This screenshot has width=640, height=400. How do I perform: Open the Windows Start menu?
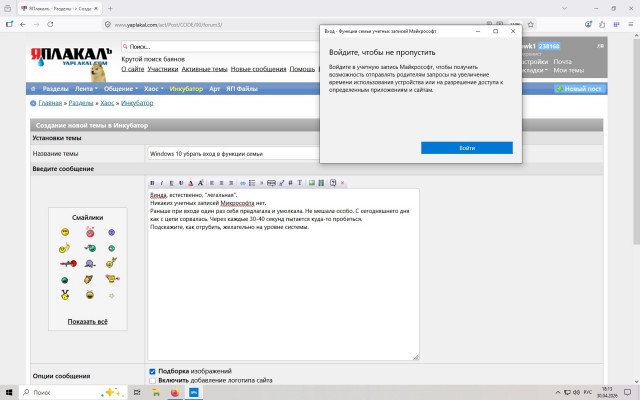pyautogui.click(x=9, y=392)
